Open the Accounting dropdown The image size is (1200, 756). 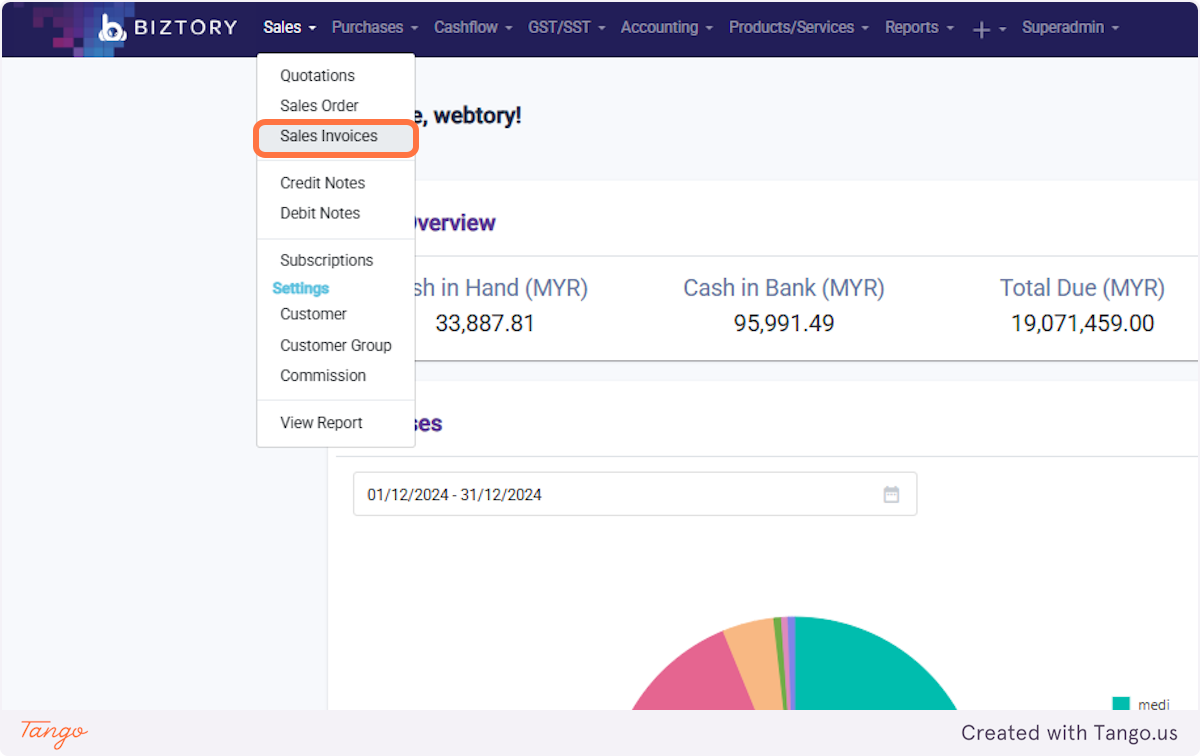[667, 27]
